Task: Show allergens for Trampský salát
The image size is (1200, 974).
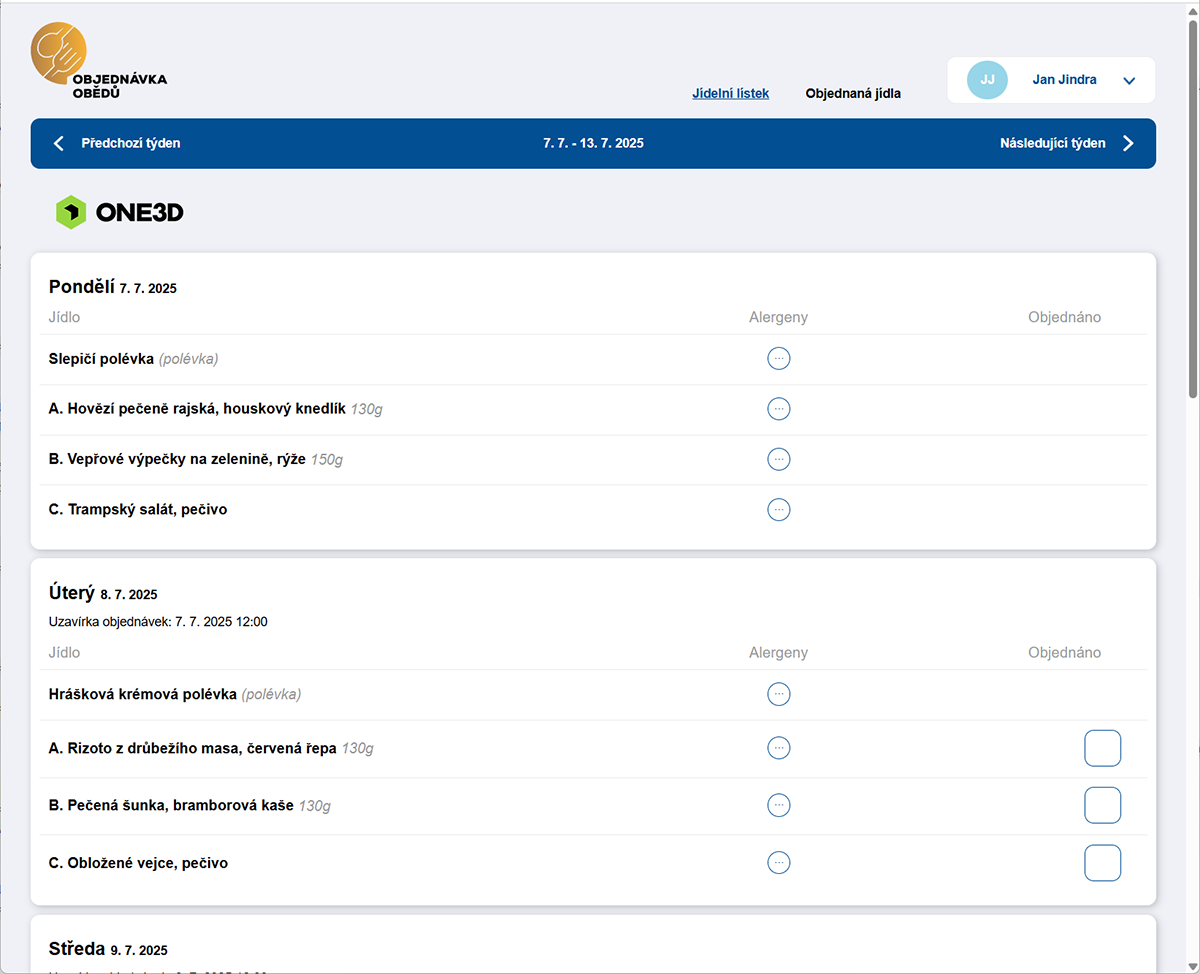Action: coord(778,509)
